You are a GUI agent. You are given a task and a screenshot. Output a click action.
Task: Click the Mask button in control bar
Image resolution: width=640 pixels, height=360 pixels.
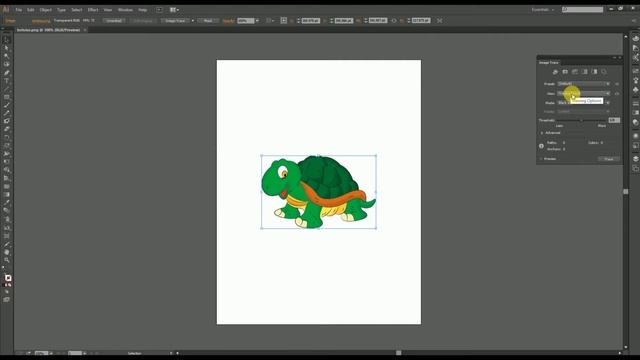[208, 20]
